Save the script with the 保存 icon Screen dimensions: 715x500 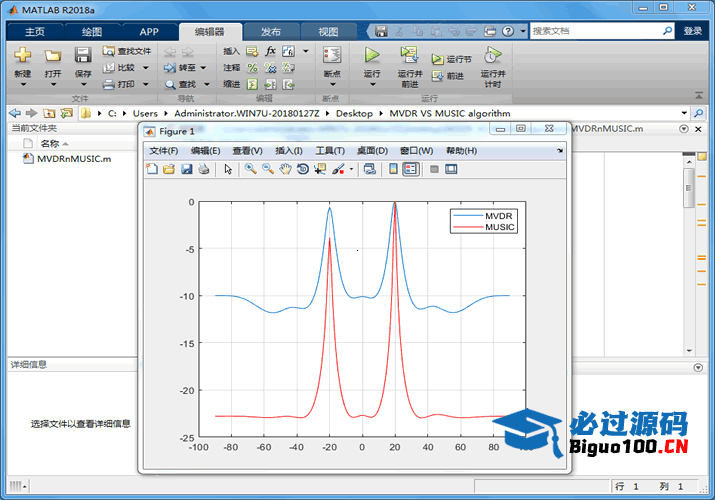pyautogui.click(x=83, y=55)
